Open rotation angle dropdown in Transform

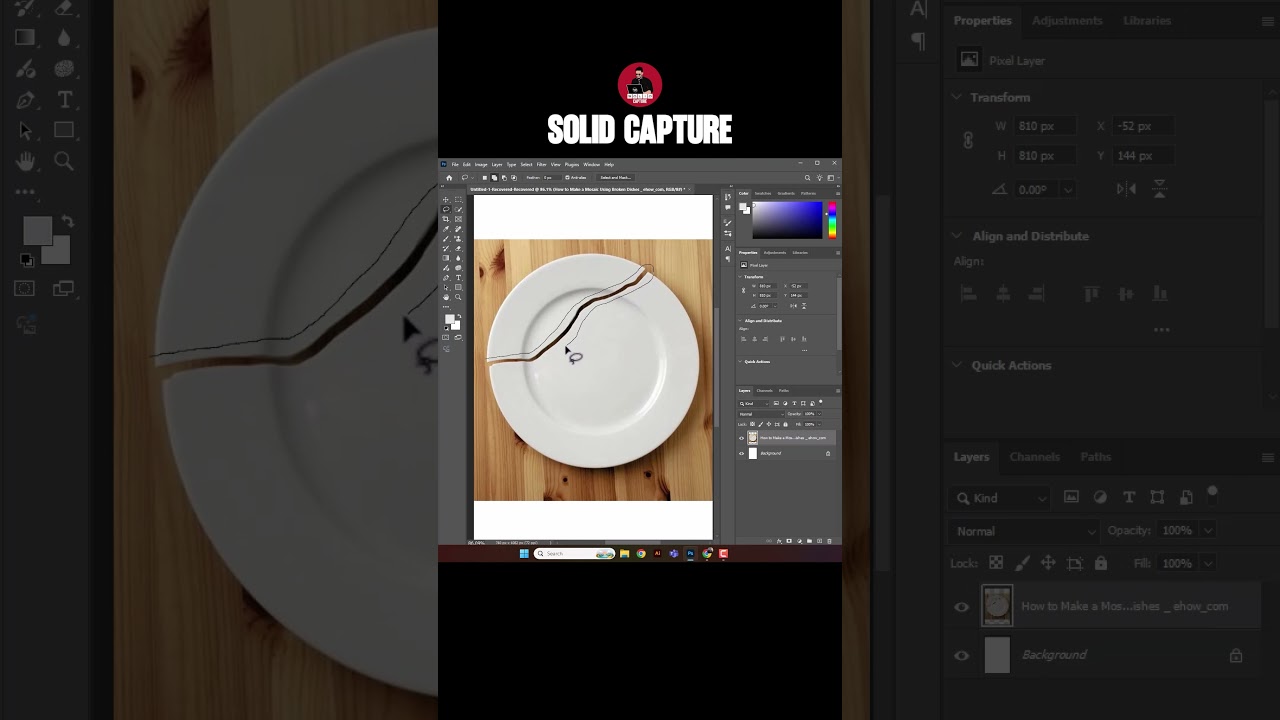coord(775,306)
